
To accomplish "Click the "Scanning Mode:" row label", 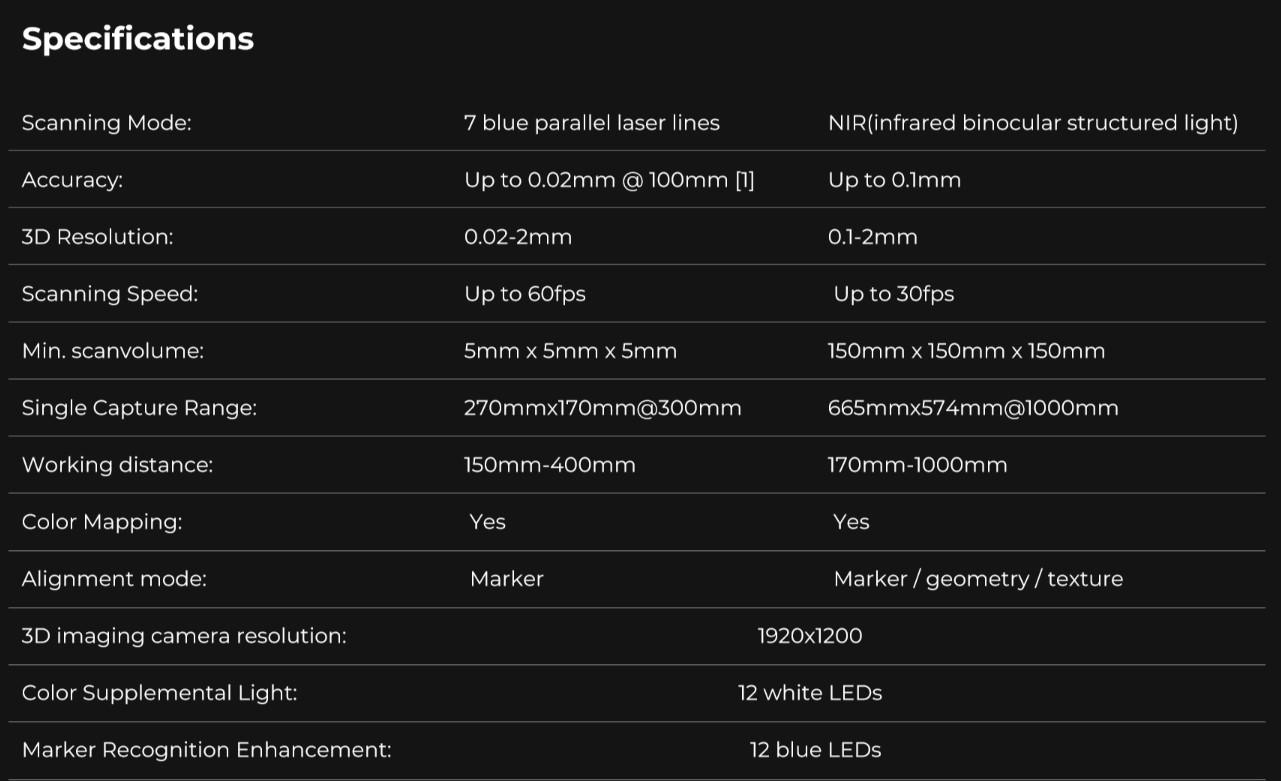I will pos(106,123).
